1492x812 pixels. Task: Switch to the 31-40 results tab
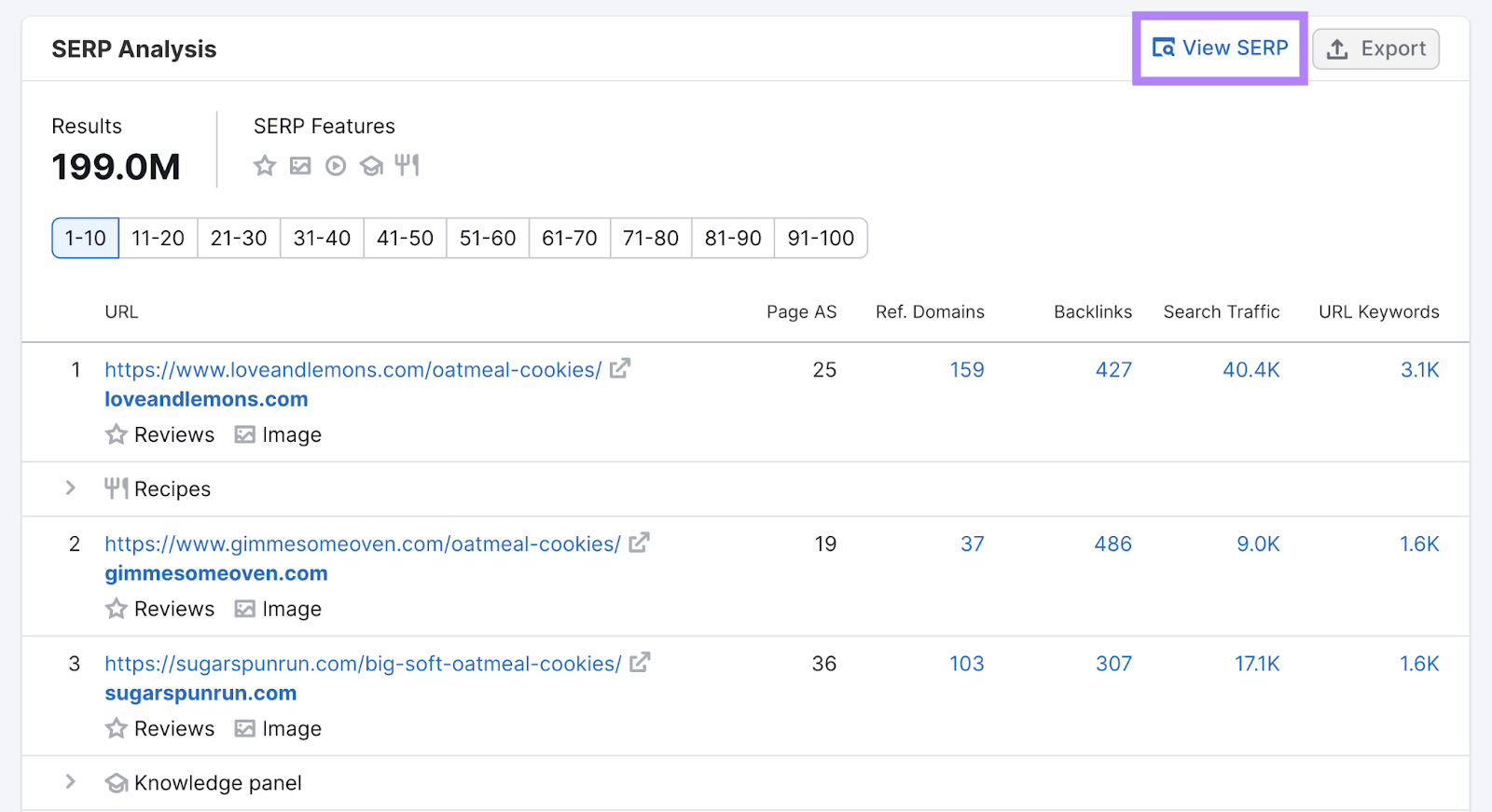point(322,238)
